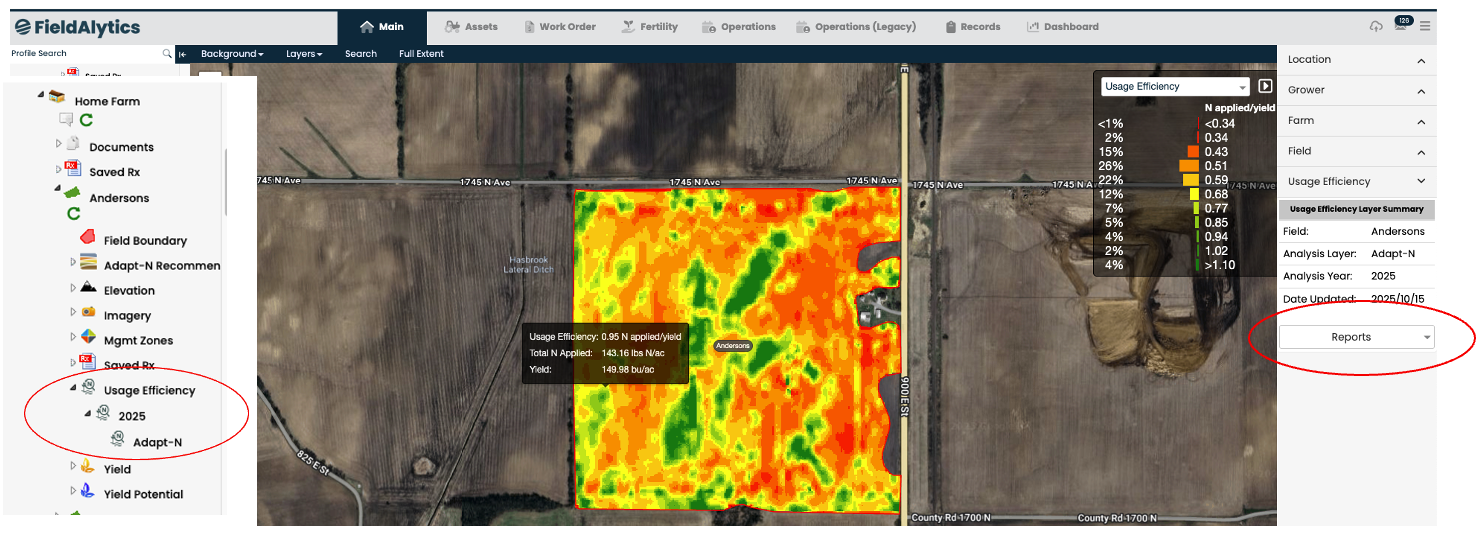
Task: Switch to the Main tab
Action: point(381,27)
